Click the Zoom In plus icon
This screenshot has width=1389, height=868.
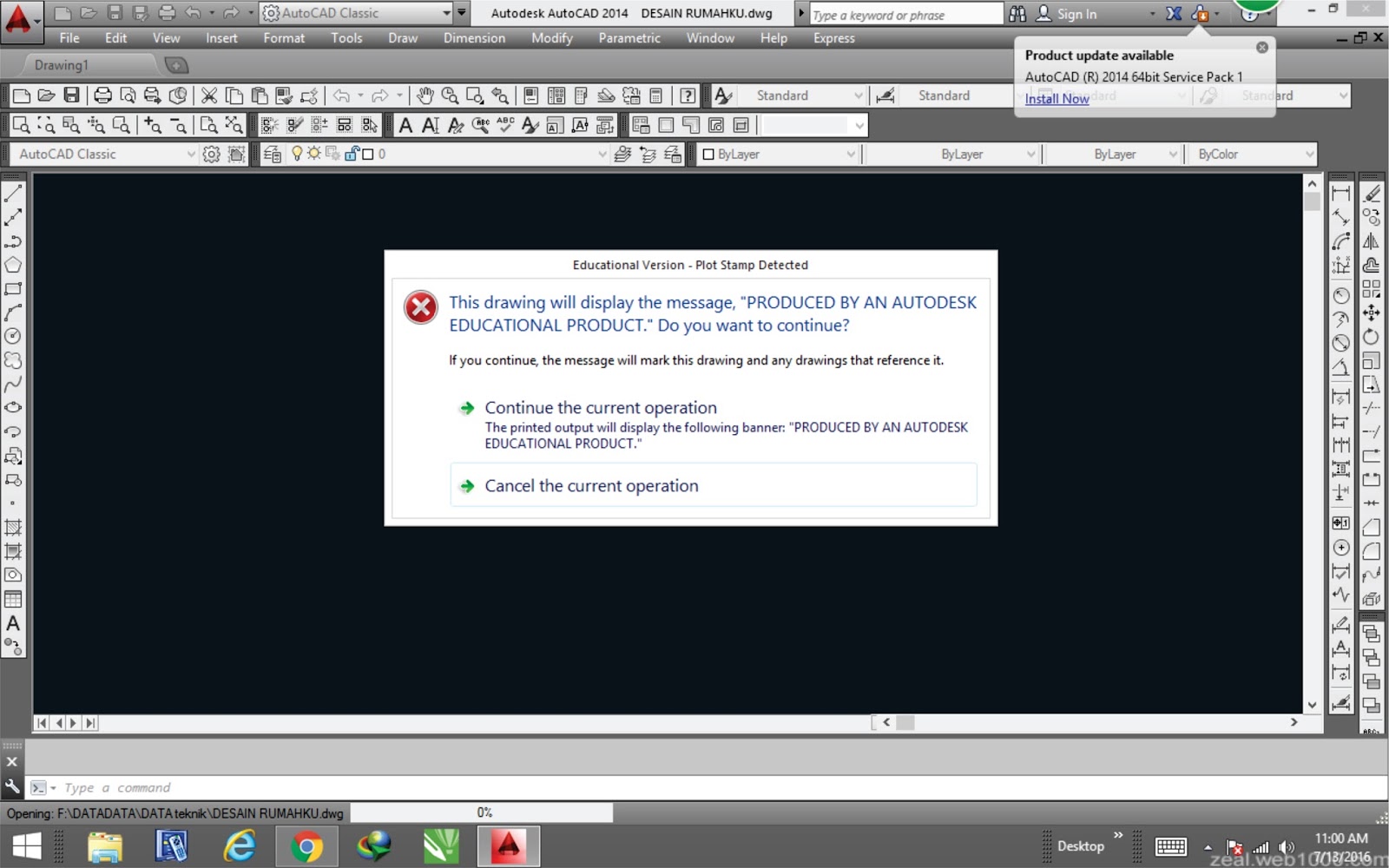(x=153, y=125)
